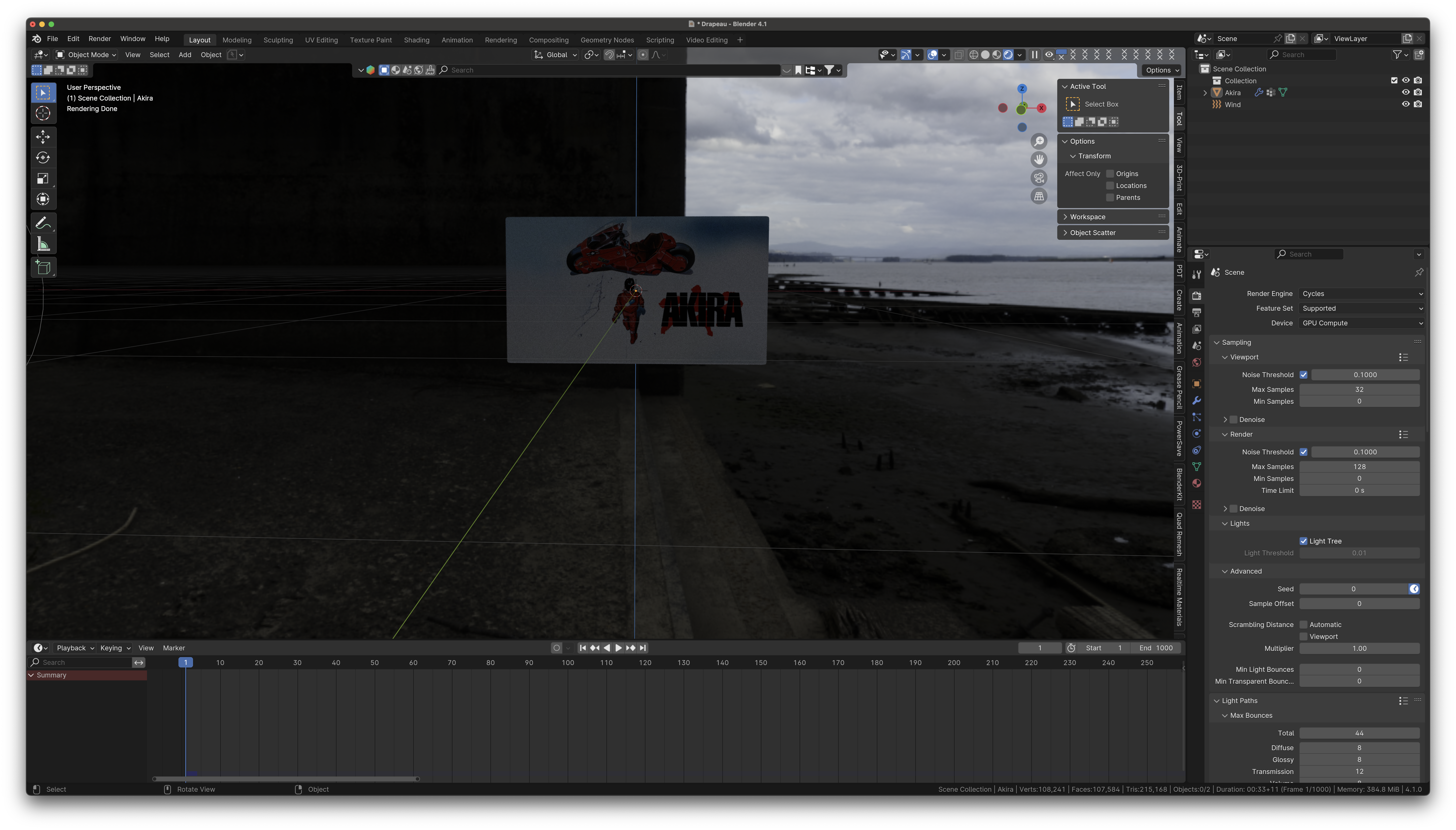
Task: Enable Viewport Denoise checkbox
Action: click(x=1234, y=420)
